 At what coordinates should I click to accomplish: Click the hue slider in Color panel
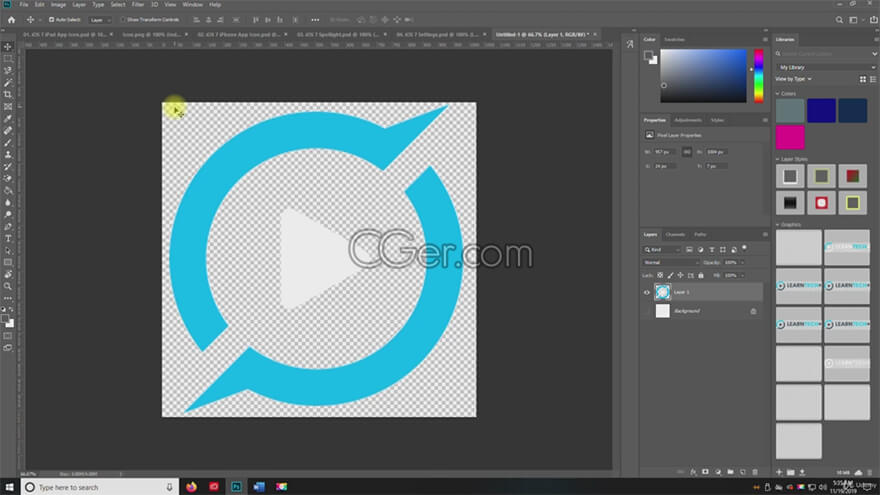click(759, 76)
